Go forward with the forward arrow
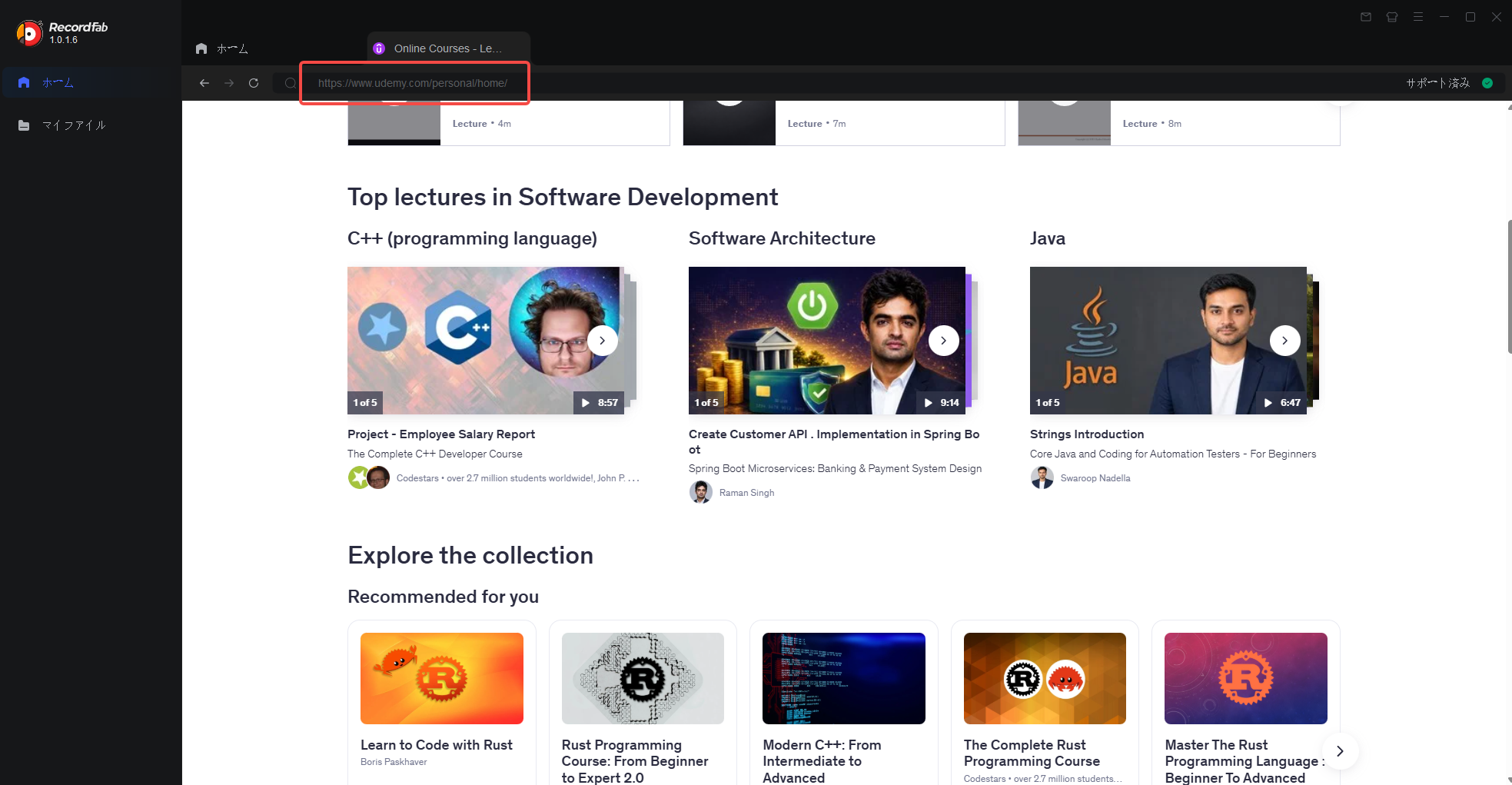This screenshot has height=785, width=1512. click(229, 83)
